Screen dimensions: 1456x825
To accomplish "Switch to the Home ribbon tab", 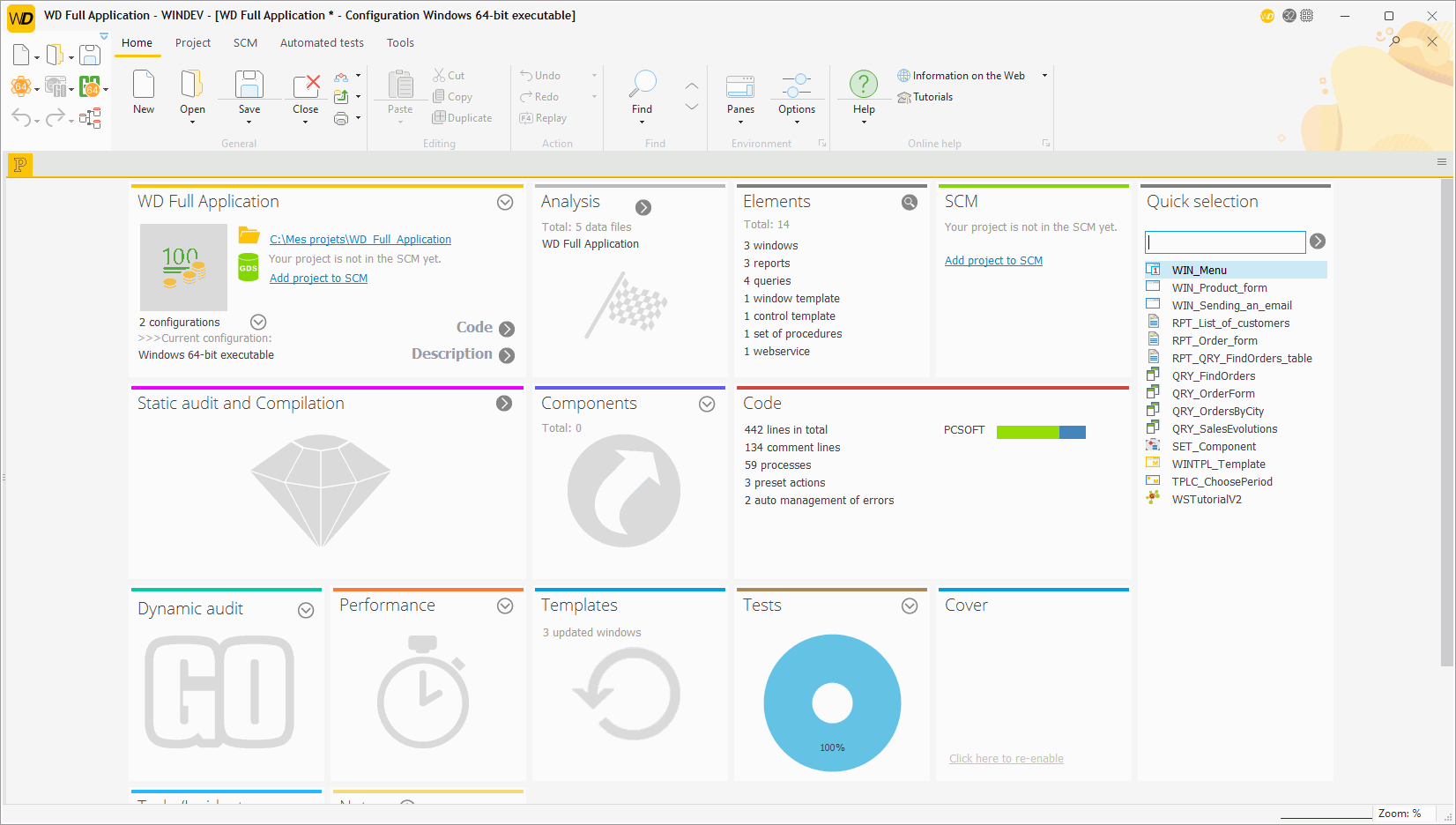I will pos(137,43).
